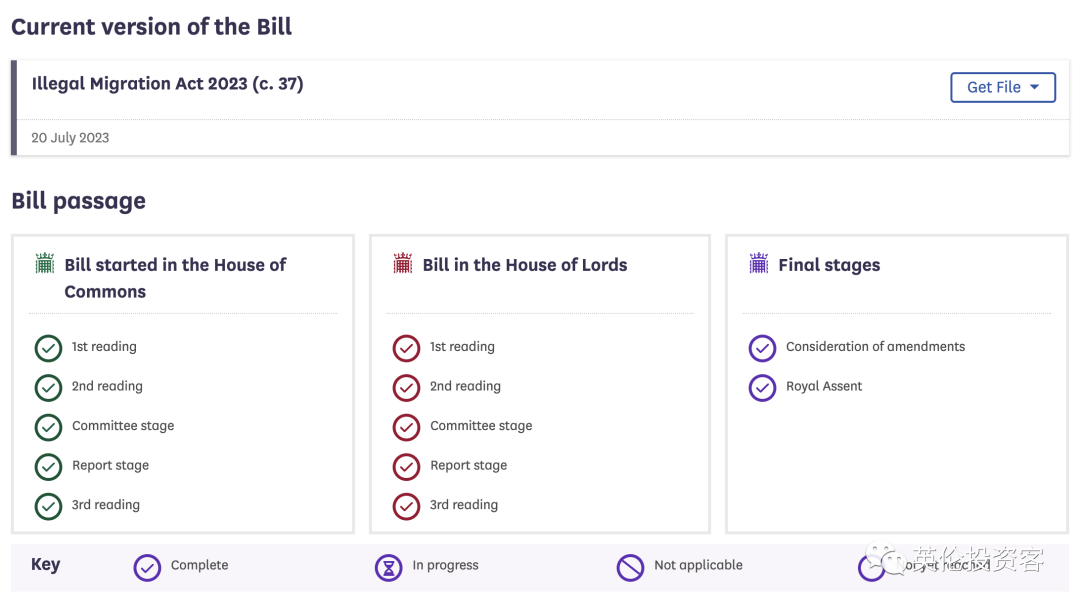Click the Lords Committee stage checkmark icon
The height and width of the screenshot is (607, 1080).
pyautogui.click(x=407, y=427)
